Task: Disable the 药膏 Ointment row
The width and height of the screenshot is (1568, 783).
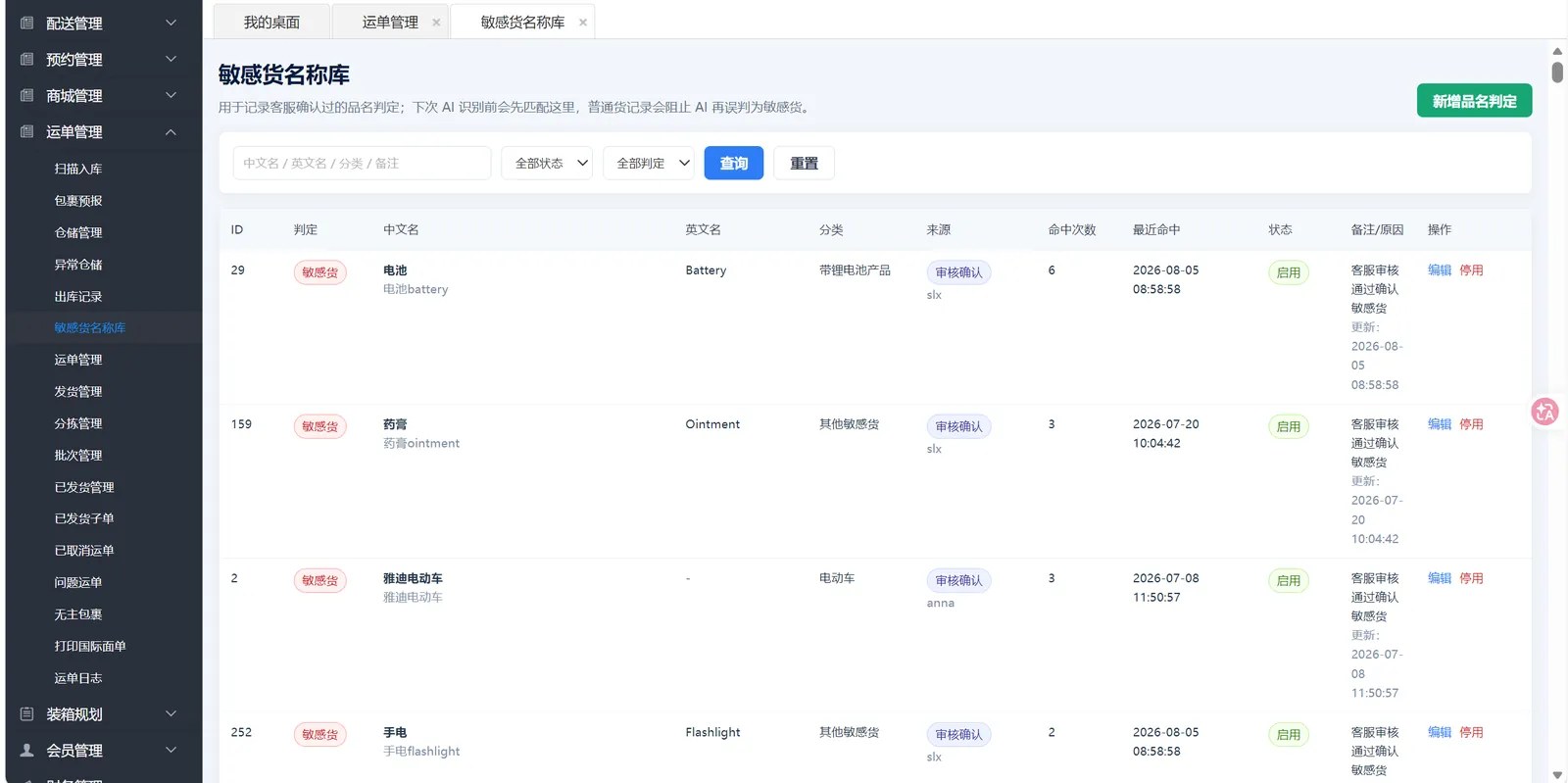Action: [x=1471, y=424]
